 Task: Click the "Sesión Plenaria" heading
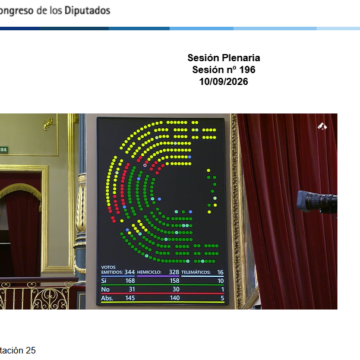pyautogui.click(x=224, y=58)
